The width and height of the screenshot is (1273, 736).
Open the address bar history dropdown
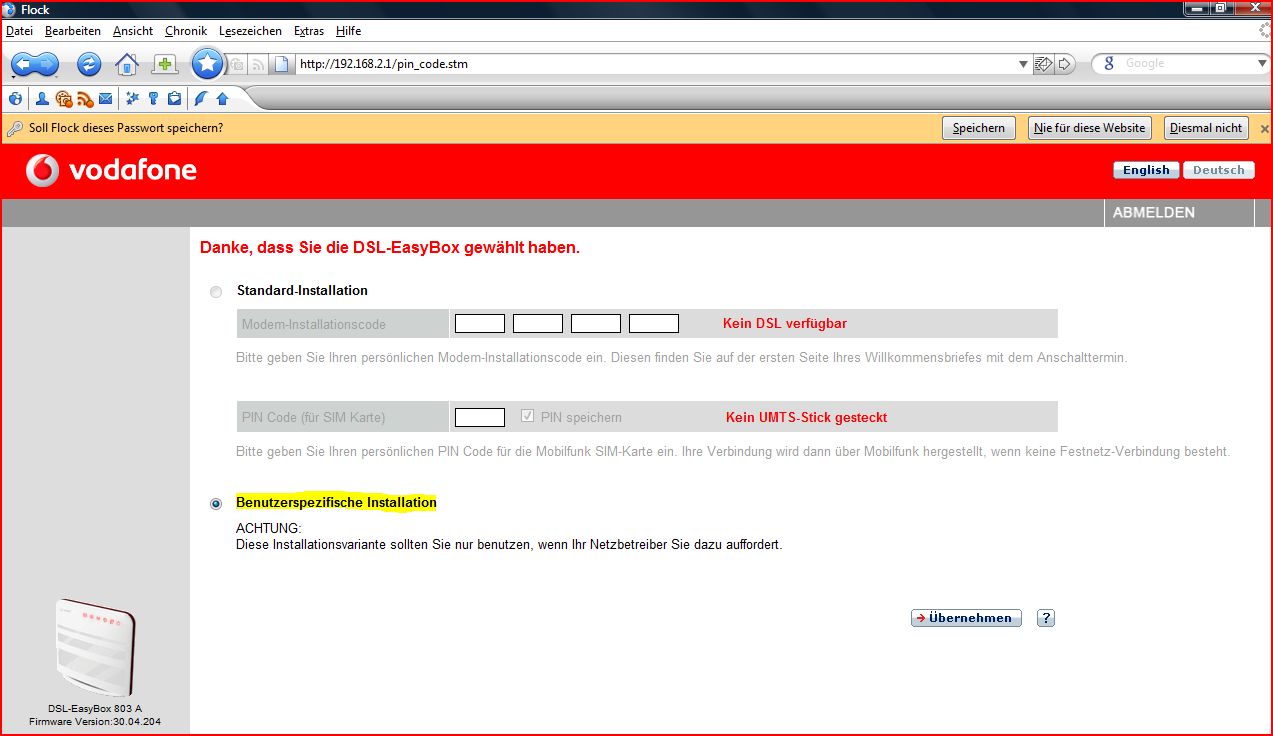coord(1022,63)
